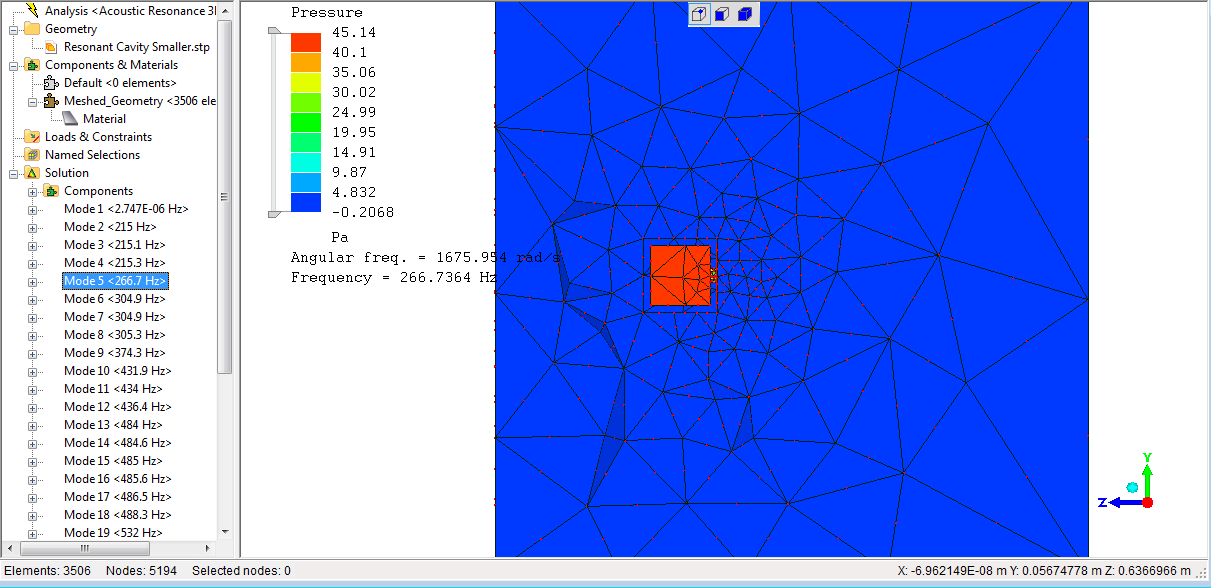
Task: Click the lightning bolt Analysis icon
Action: pyautogui.click(x=33, y=10)
